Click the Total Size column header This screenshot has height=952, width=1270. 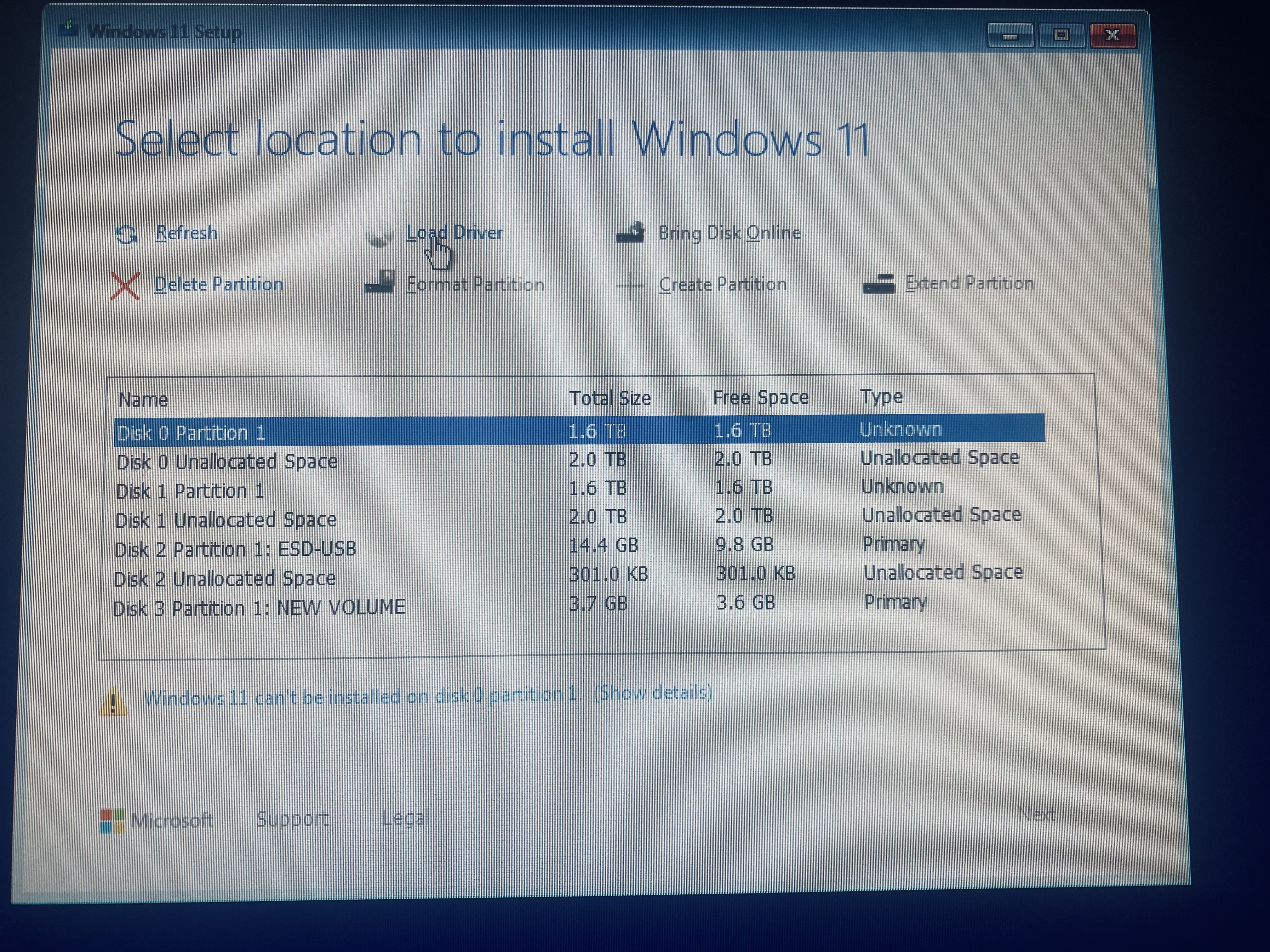pyautogui.click(x=610, y=398)
